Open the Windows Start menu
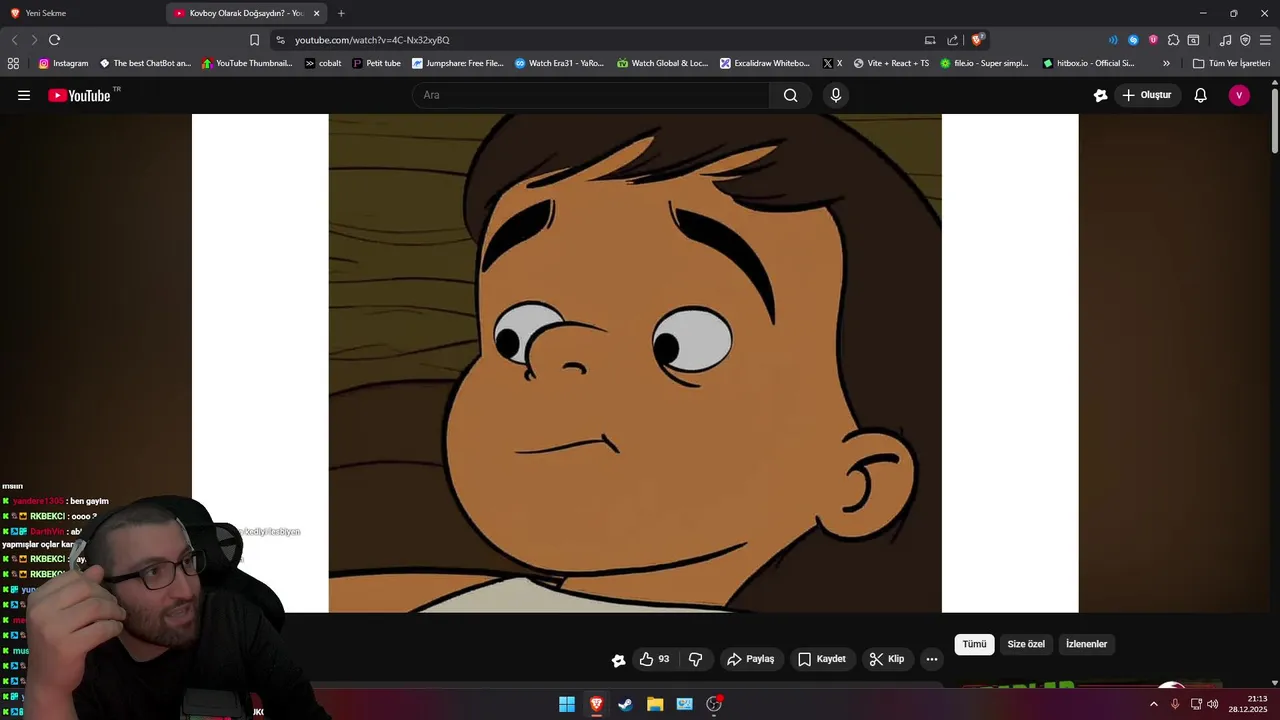Screen dimensions: 1280x720 pos(567,704)
